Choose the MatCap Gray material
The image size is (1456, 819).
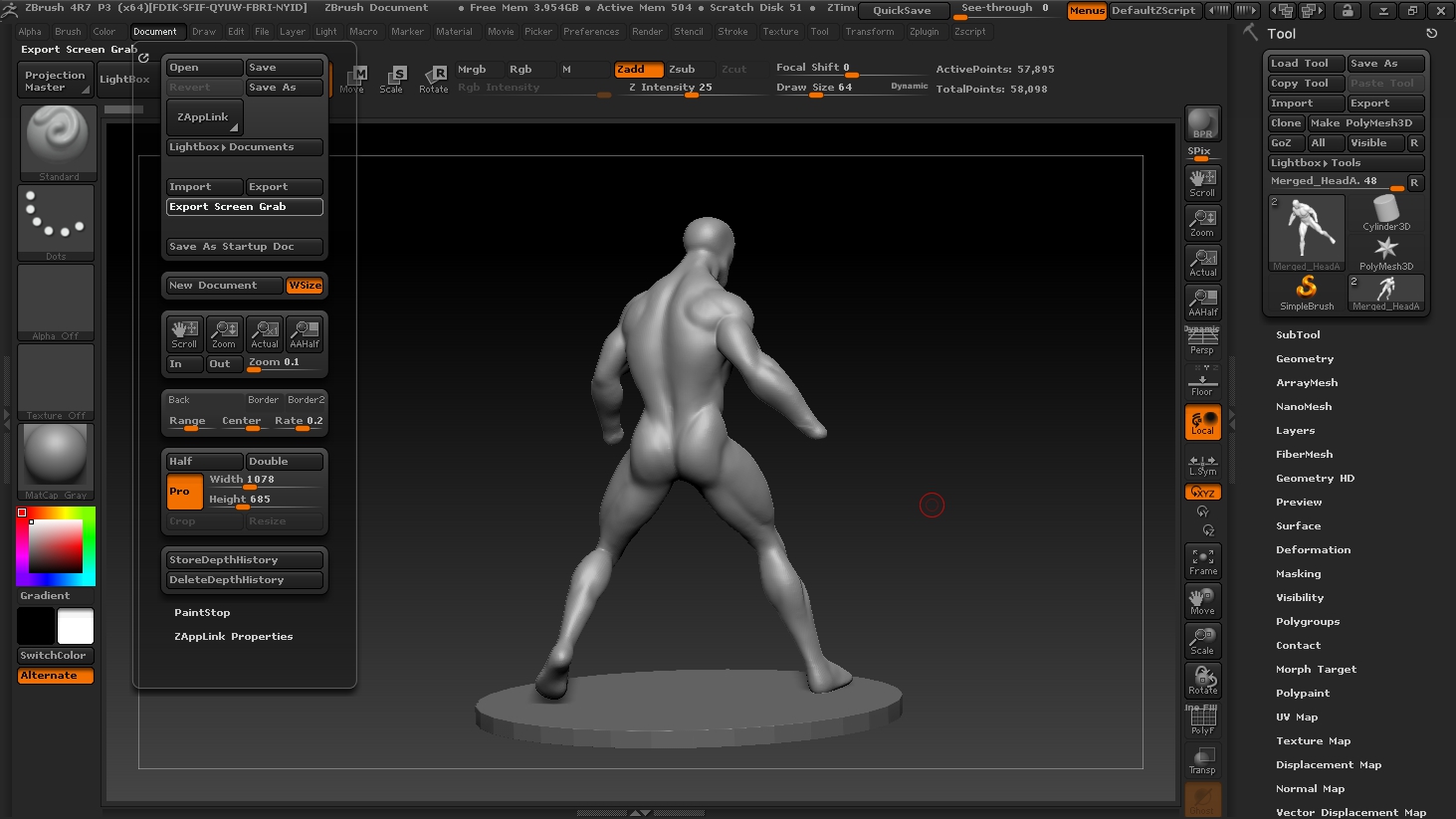point(56,462)
